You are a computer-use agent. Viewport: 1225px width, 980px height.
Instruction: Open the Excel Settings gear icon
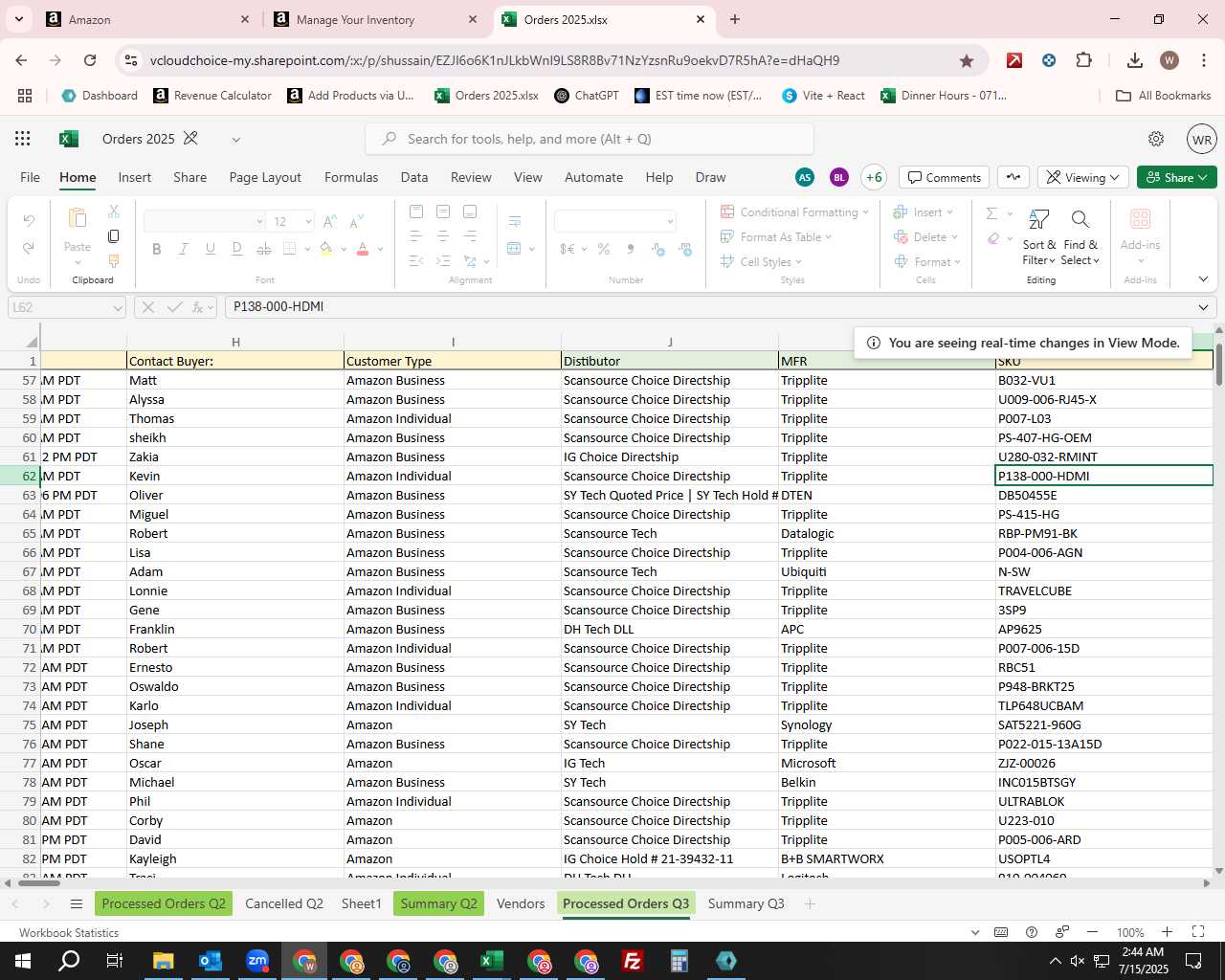coord(1156,139)
